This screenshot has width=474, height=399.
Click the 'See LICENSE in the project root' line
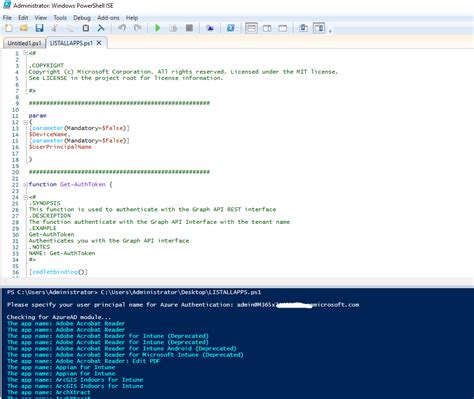(126, 78)
